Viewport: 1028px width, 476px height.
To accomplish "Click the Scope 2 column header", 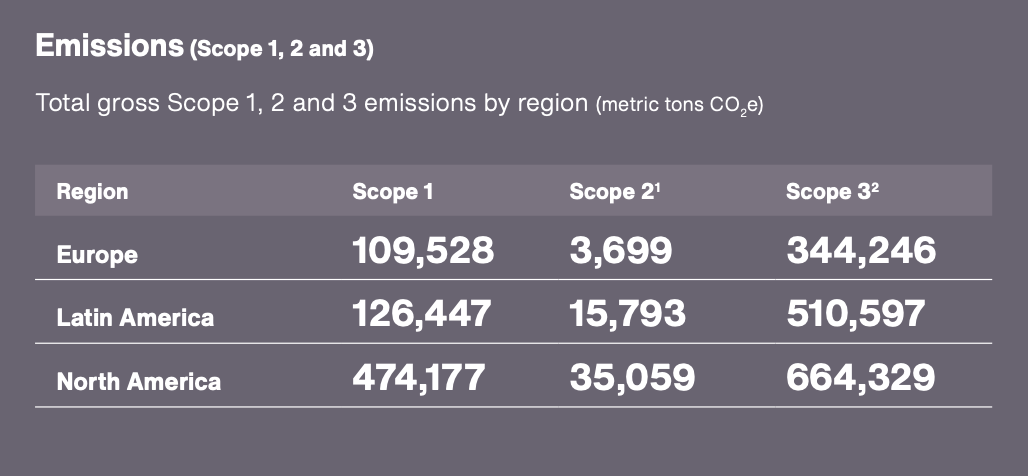I will coord(614,191).
